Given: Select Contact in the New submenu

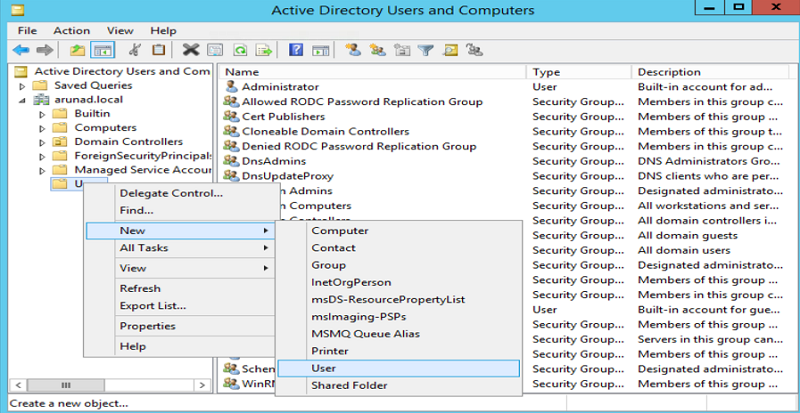Looking at the screenshot, I should [398, 248].
